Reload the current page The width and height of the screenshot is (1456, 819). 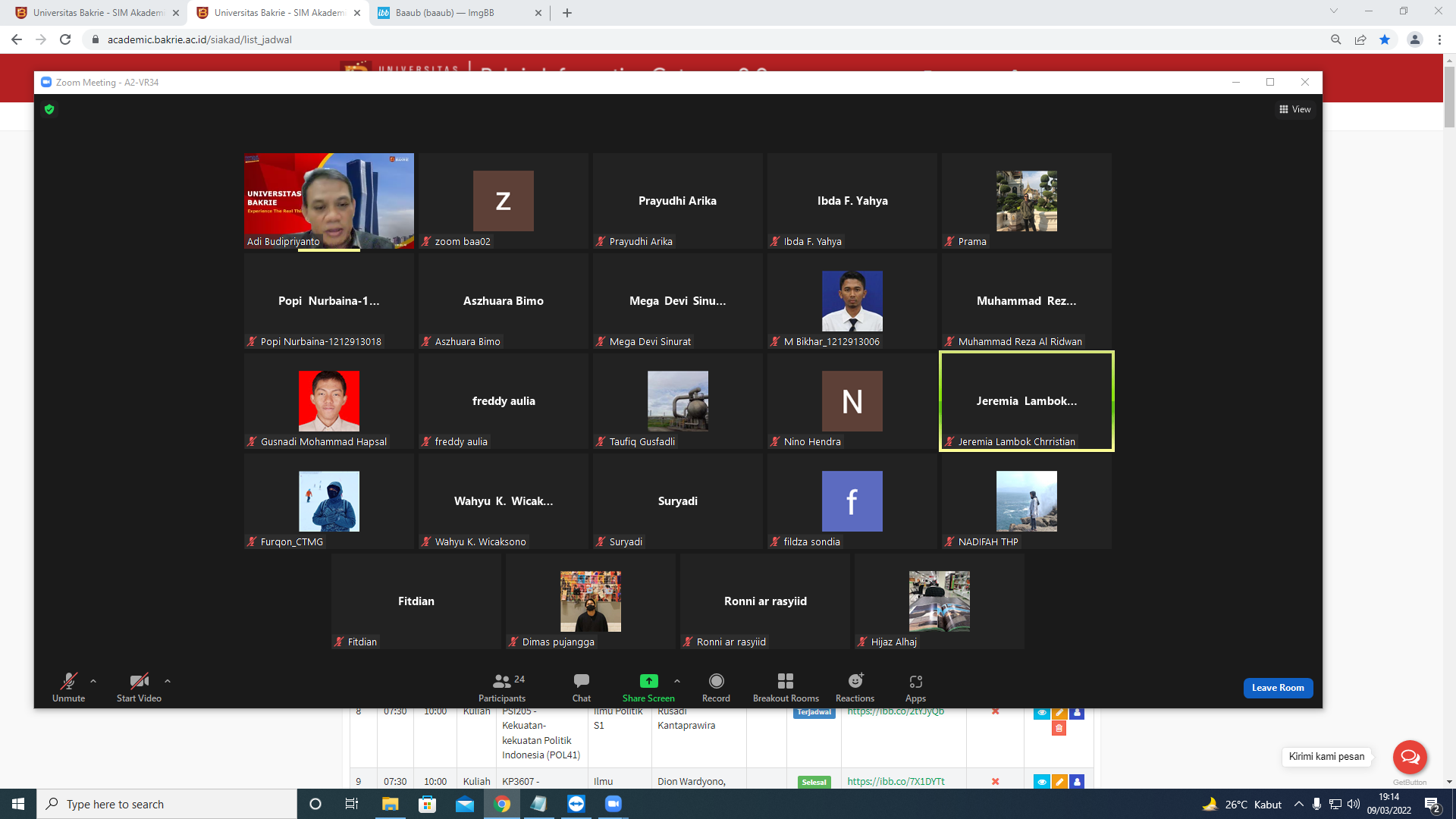coord(65,39)
